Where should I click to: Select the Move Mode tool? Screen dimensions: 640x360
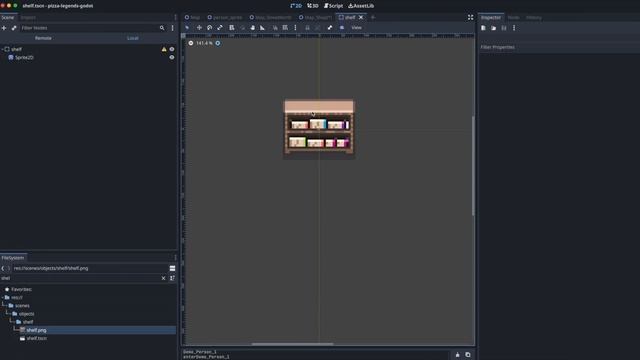pyautogui.click(x=199, y=28)
